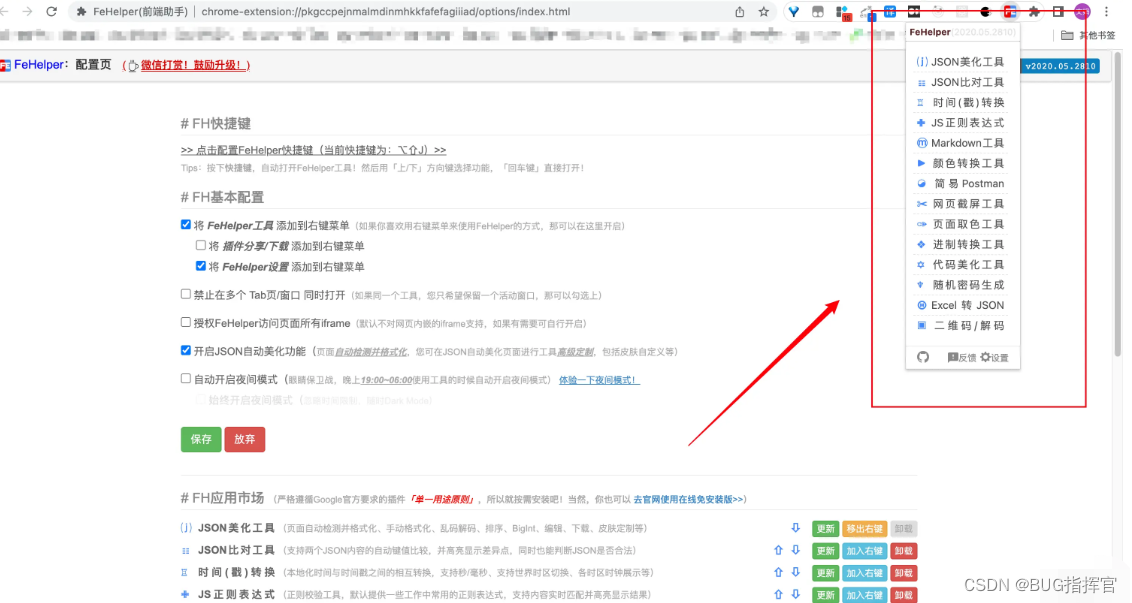Move JS正则表达式 down with arrow
Screen dimensions: 1132x603
click(796, 594)
